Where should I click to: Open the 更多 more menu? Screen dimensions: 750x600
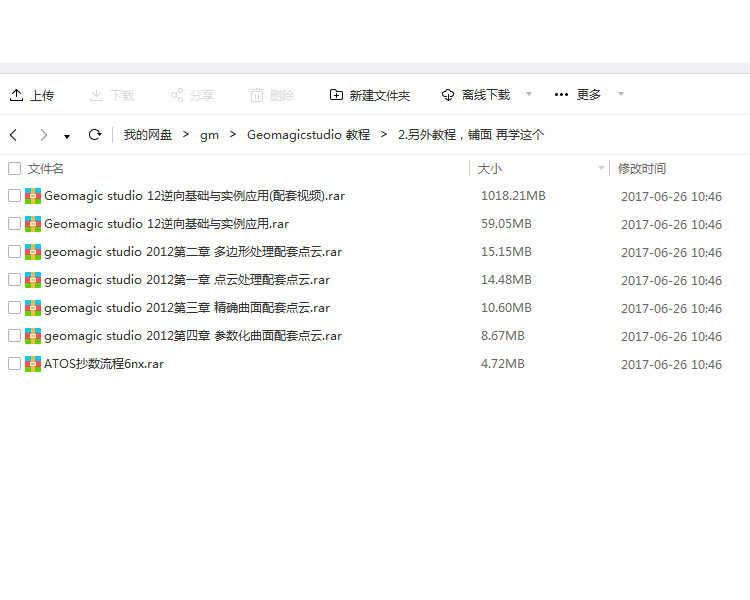577,95
